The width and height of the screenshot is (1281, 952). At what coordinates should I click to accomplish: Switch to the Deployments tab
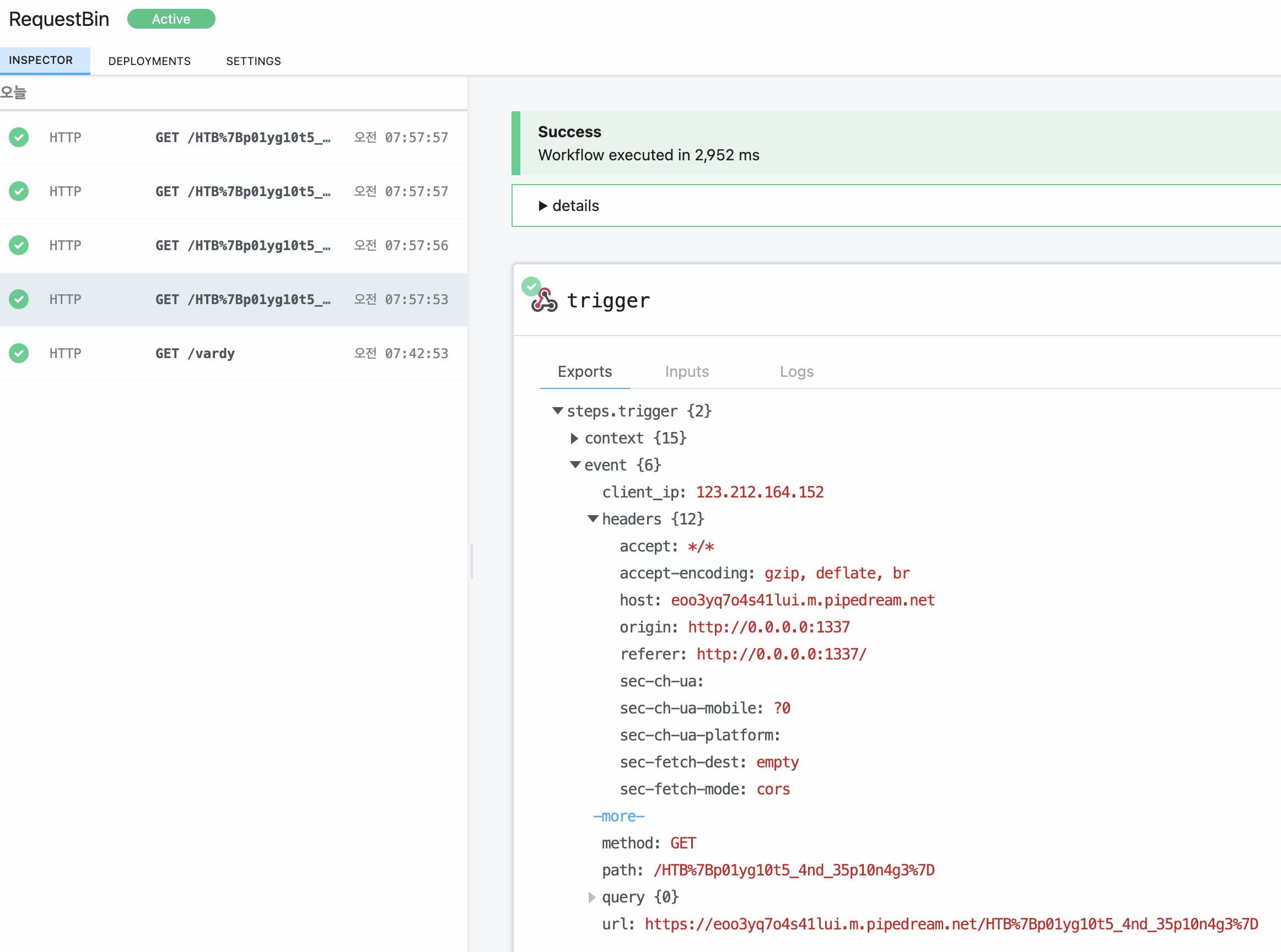[149, 61]
